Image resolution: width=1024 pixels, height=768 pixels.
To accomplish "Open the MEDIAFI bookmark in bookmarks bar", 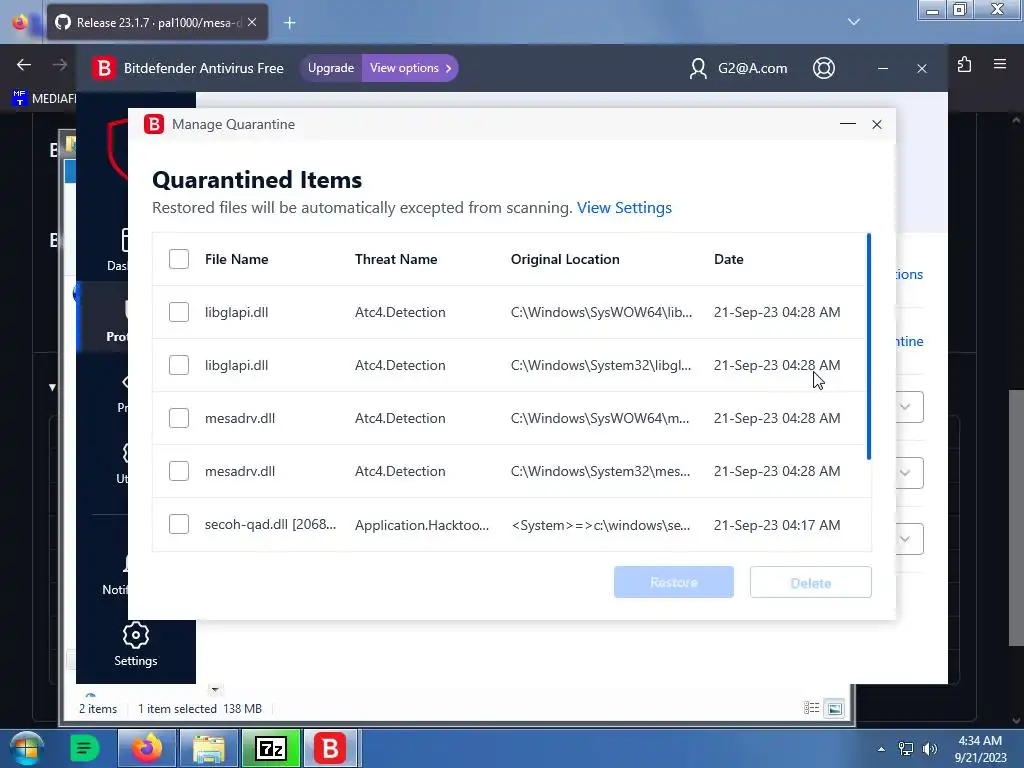I will [44, 99].
